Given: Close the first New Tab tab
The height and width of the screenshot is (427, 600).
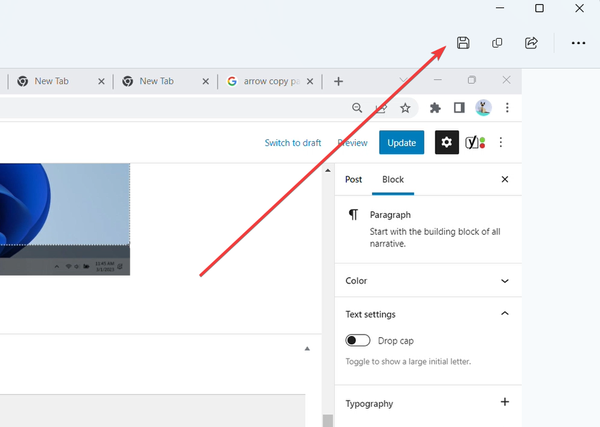Looking at the screenshot, I should coord(101,81).
